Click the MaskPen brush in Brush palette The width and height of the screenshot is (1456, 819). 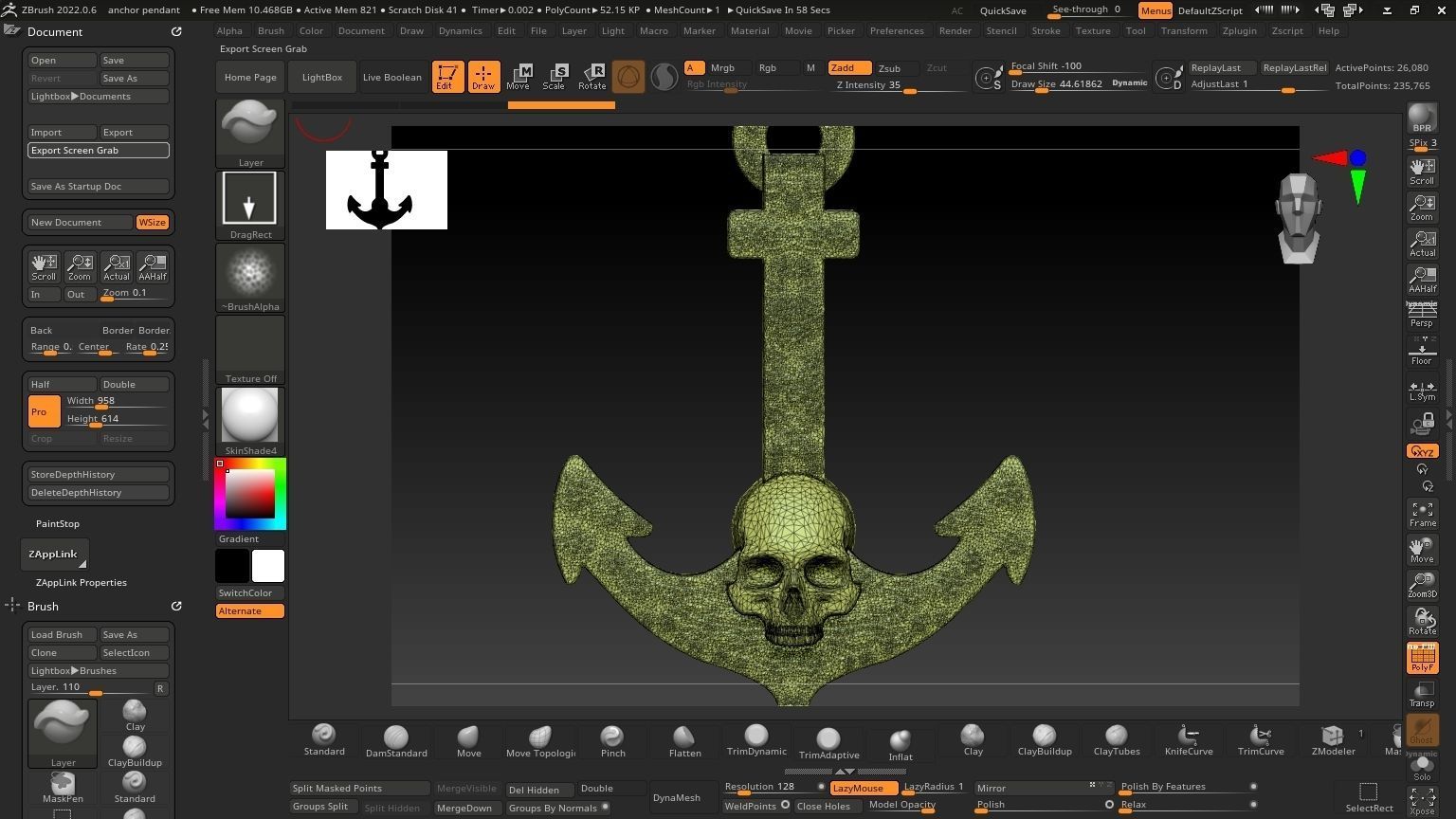tap(63, 788)
